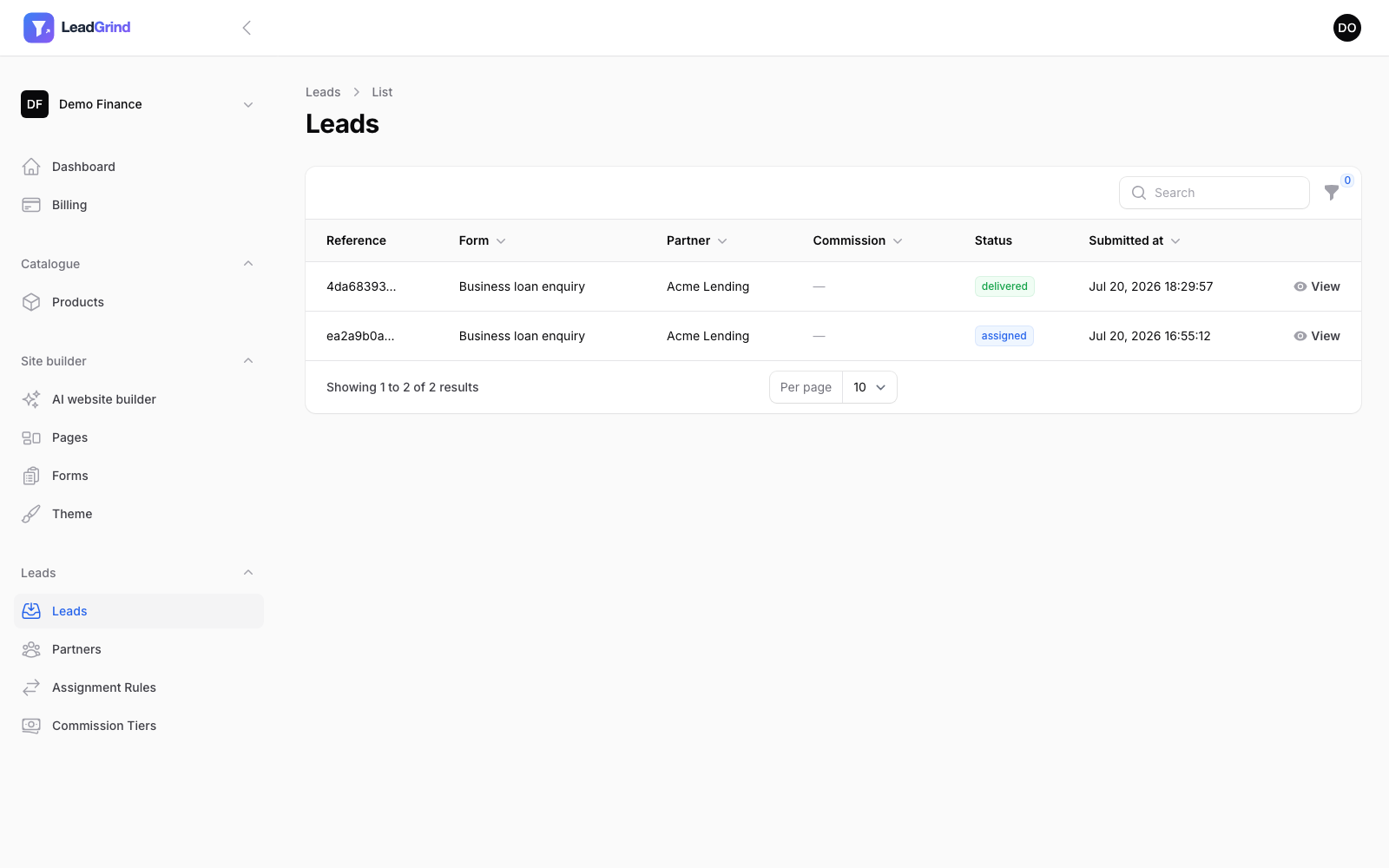Select the active Leads sidebar item
1389x868 pixels.
[139, 611]
